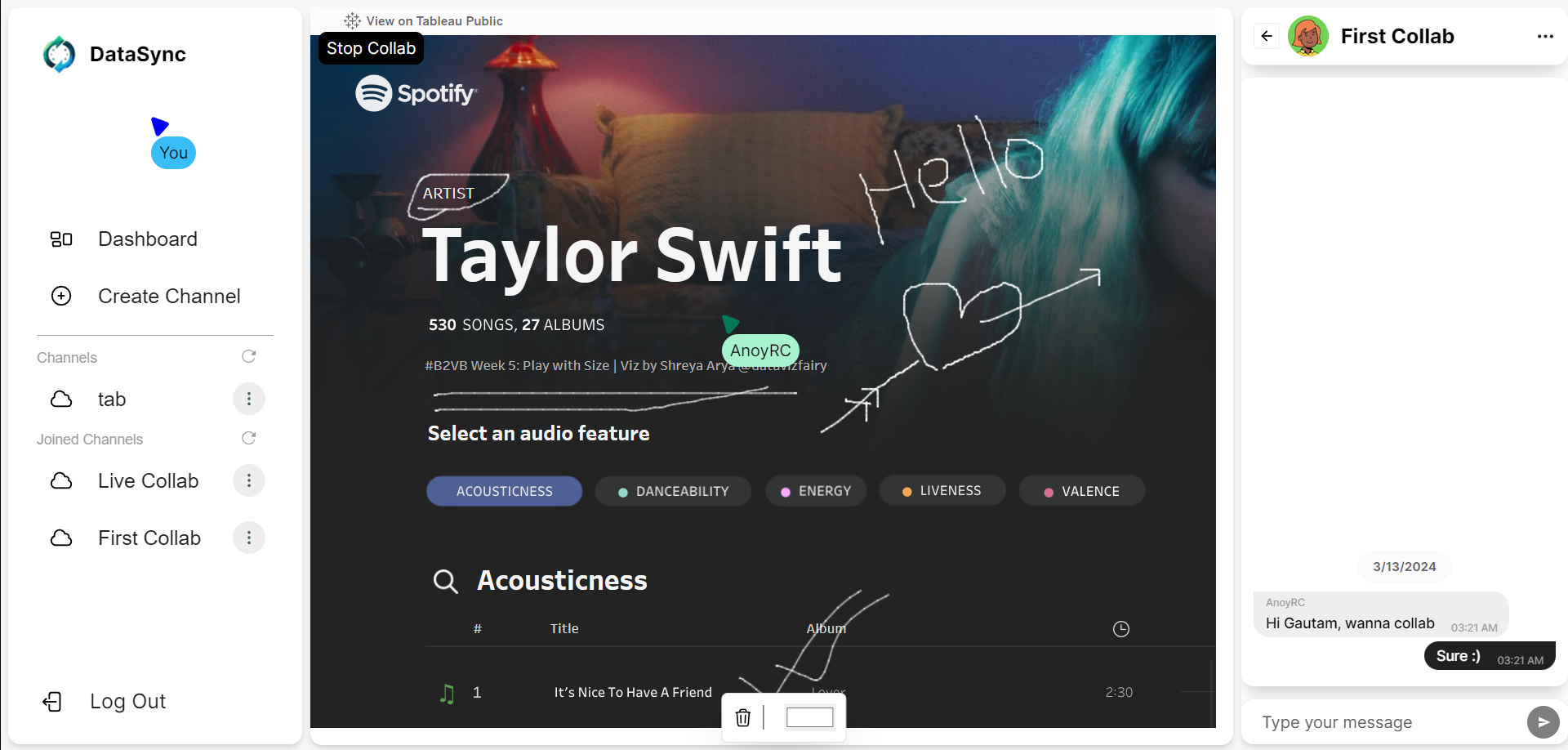Open options menu for Live Collab channel
Screen dimensions: 1568x750
(249, 480)
